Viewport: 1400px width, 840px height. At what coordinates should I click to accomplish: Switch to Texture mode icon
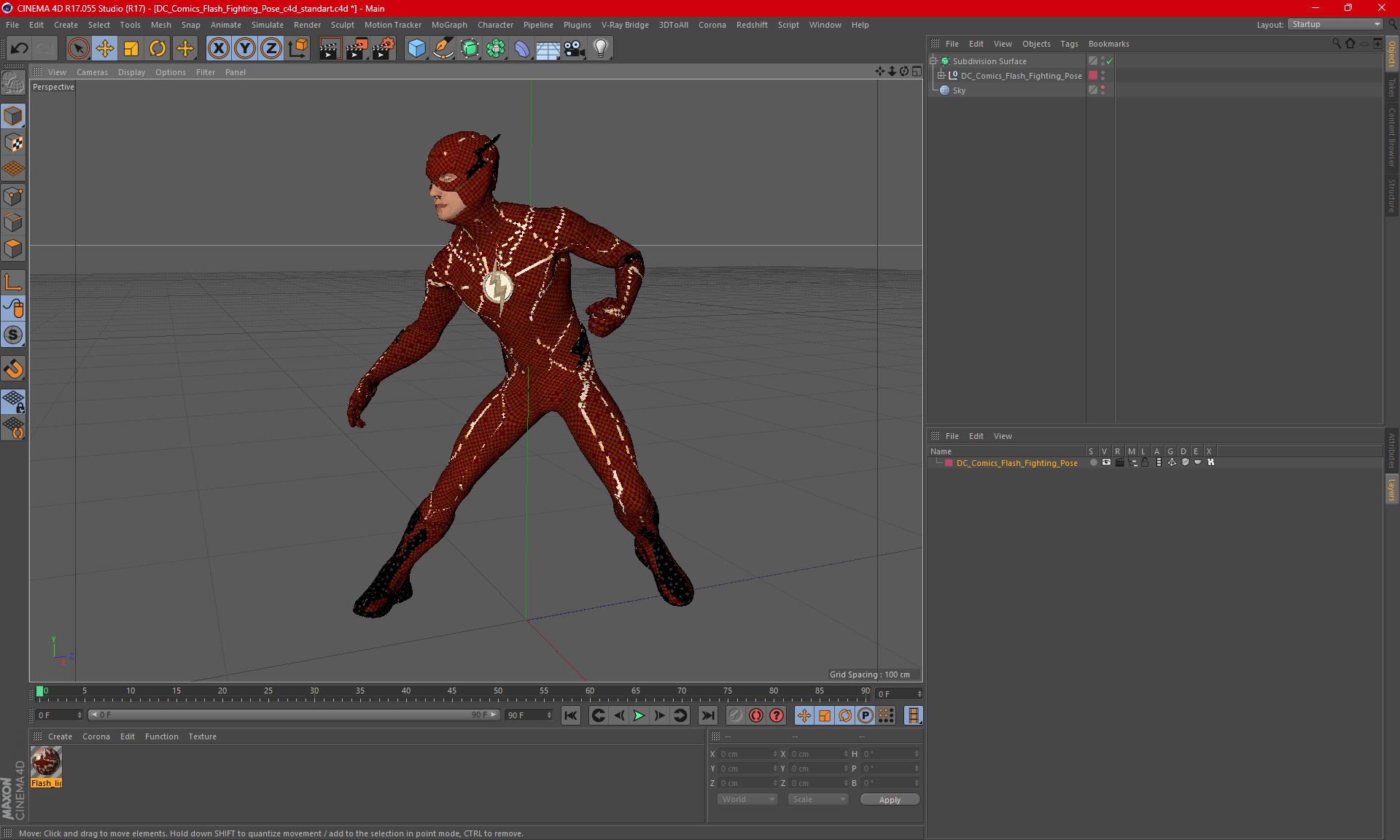click(x=13, y=143)
